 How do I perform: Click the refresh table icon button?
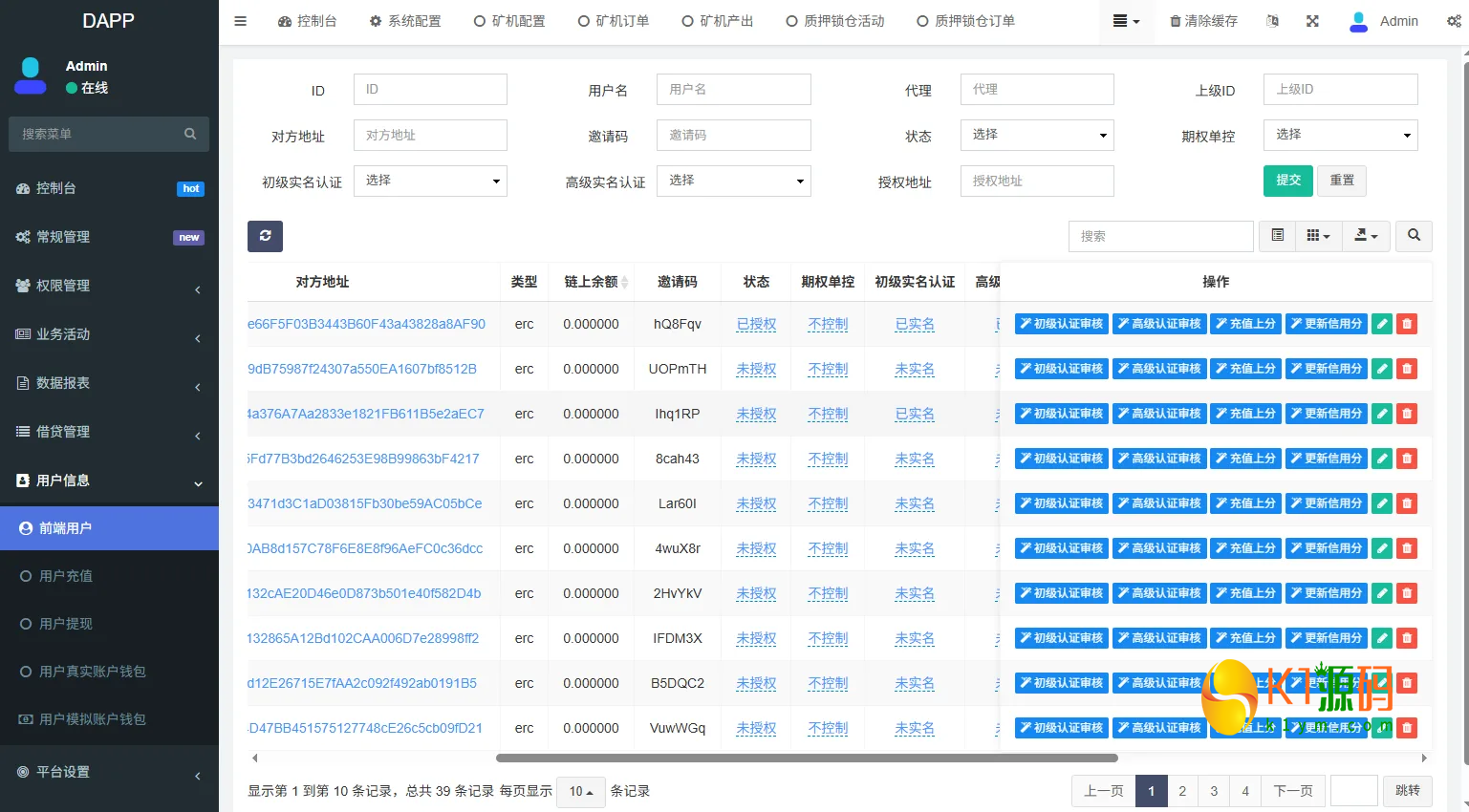pyautogui.click(x=265, y=236)
